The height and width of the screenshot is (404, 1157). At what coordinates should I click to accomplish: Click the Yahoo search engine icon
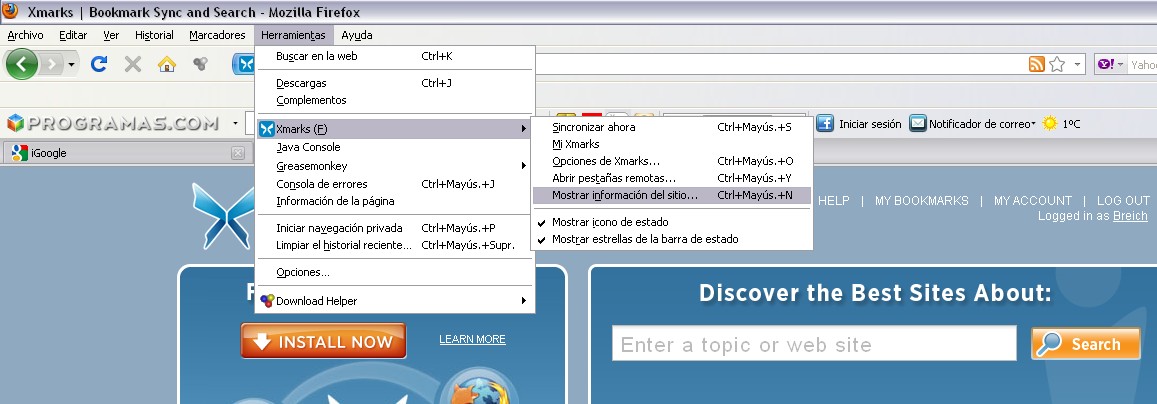point(1105,65)
